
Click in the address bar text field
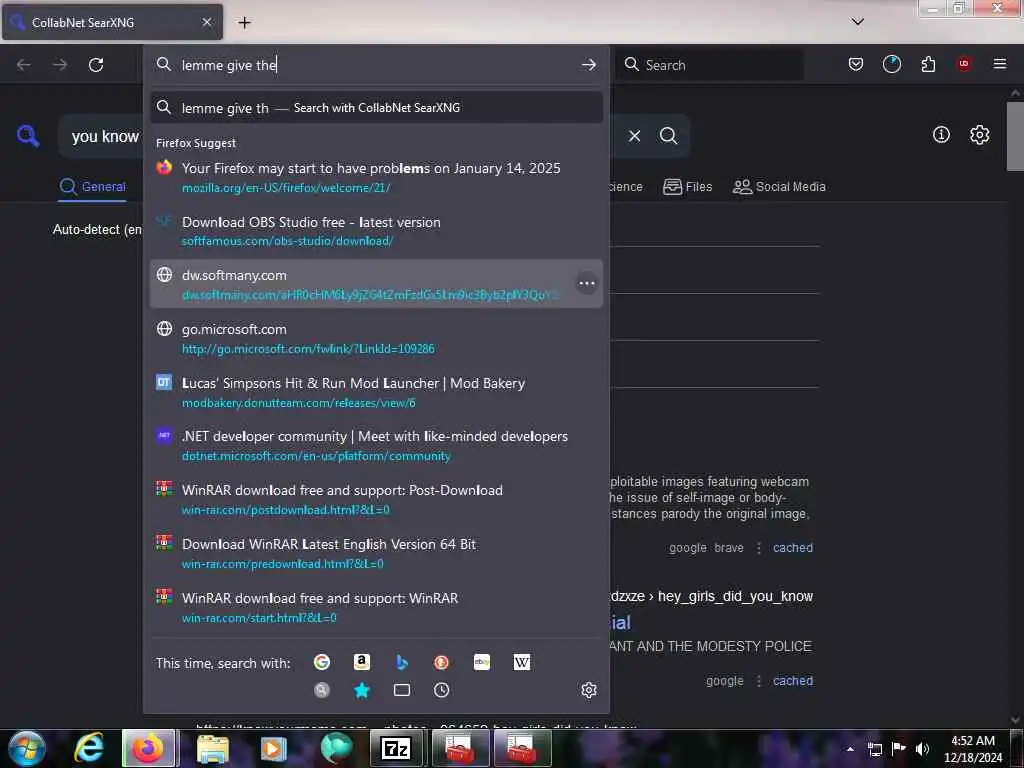point(376,65)
